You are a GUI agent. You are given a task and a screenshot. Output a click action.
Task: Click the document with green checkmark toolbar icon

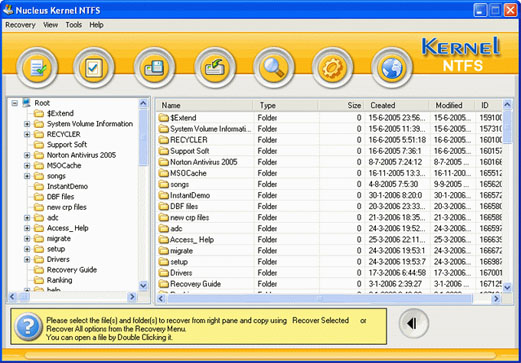click(37, 68)
